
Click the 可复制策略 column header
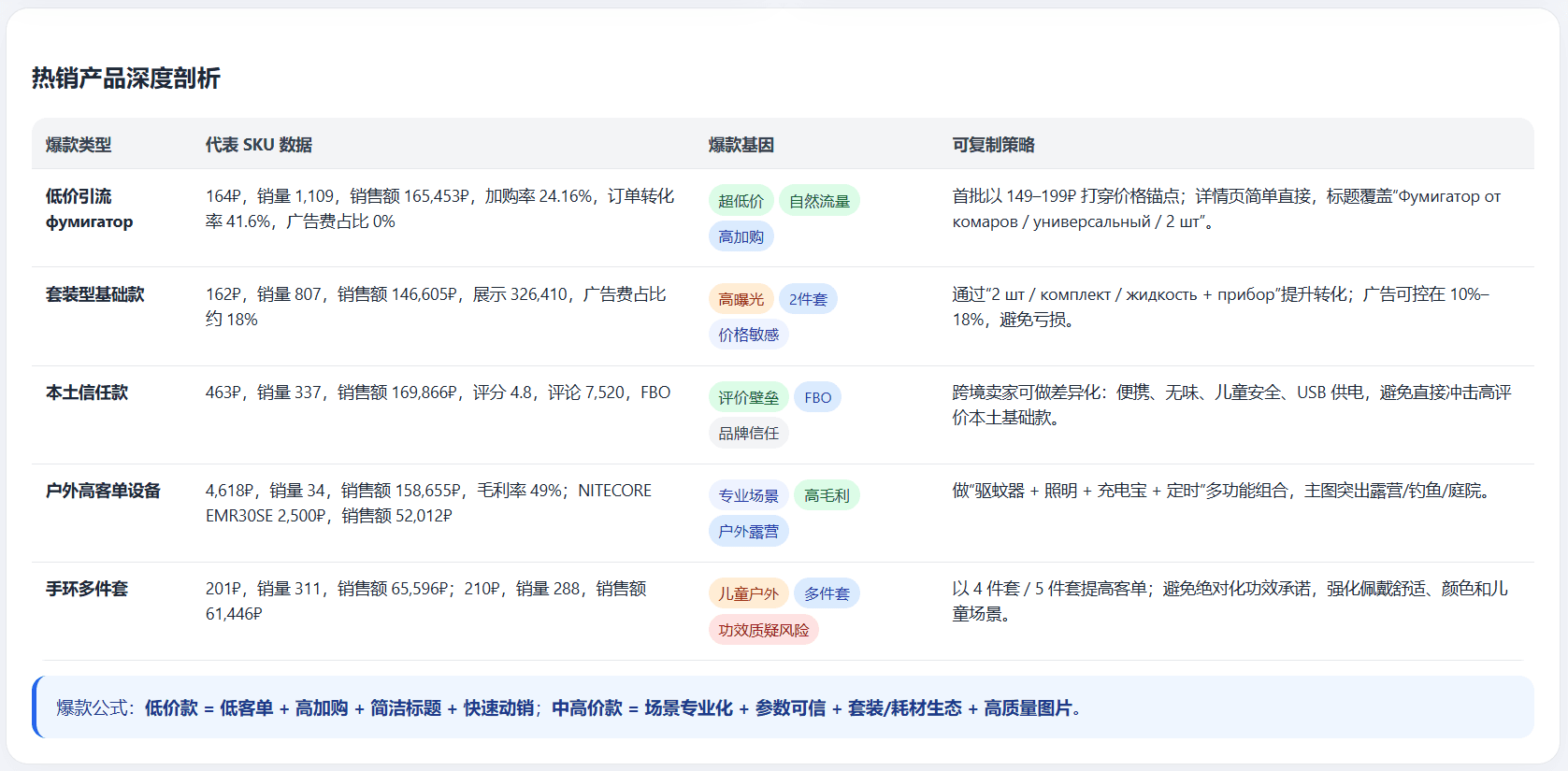pos(994,145)
